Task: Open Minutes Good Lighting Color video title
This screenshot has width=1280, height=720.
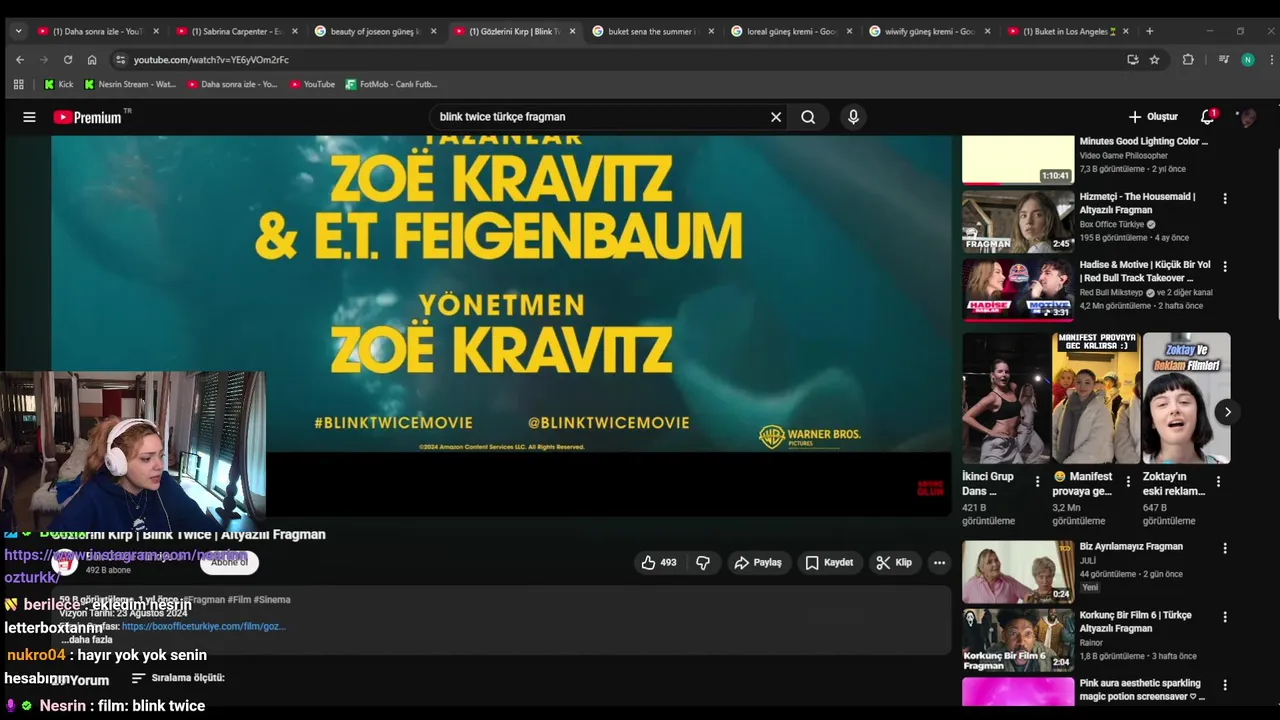Action: pos(1143,141)
